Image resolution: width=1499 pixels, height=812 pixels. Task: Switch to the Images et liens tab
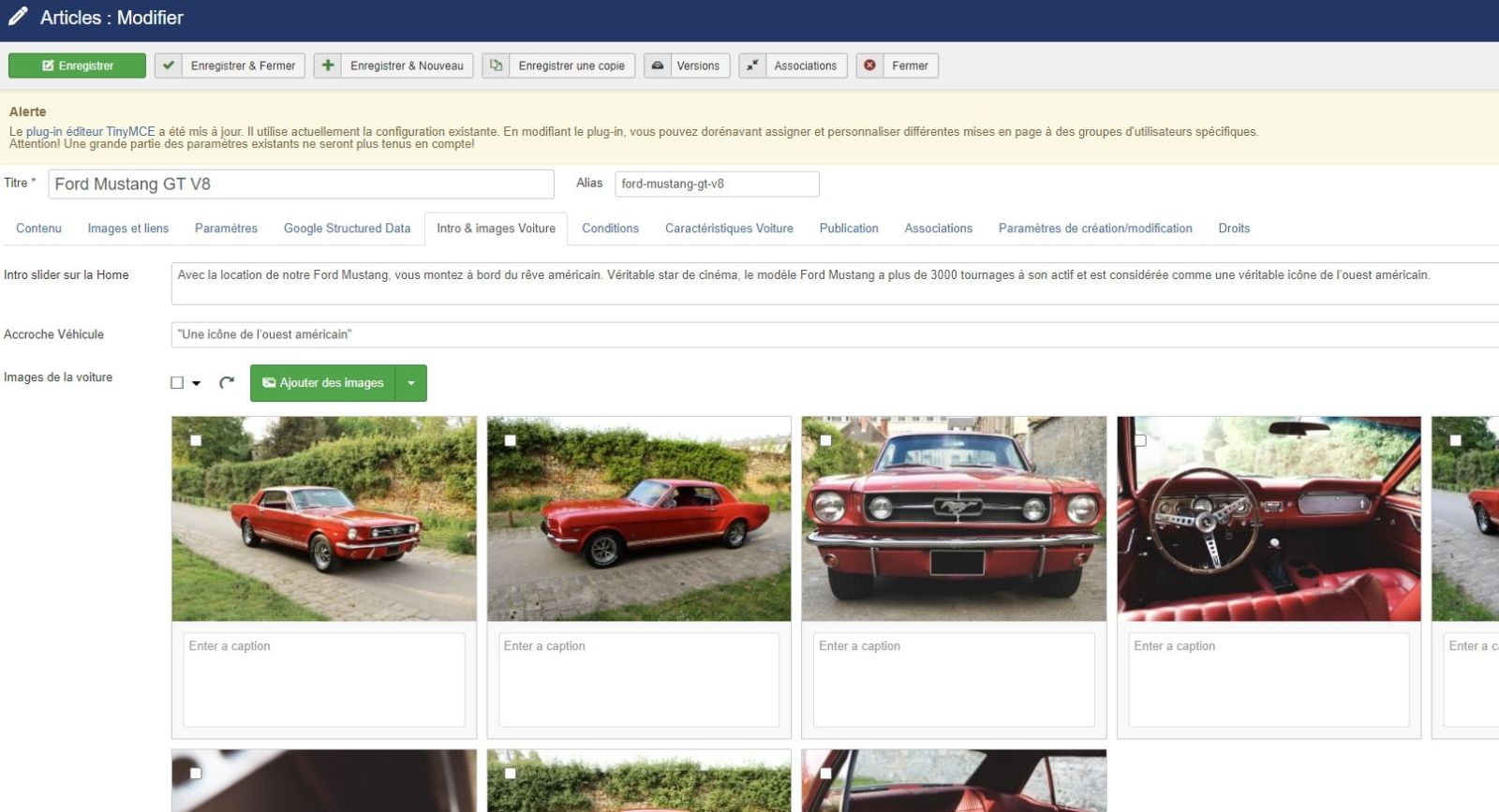point(128,229)
